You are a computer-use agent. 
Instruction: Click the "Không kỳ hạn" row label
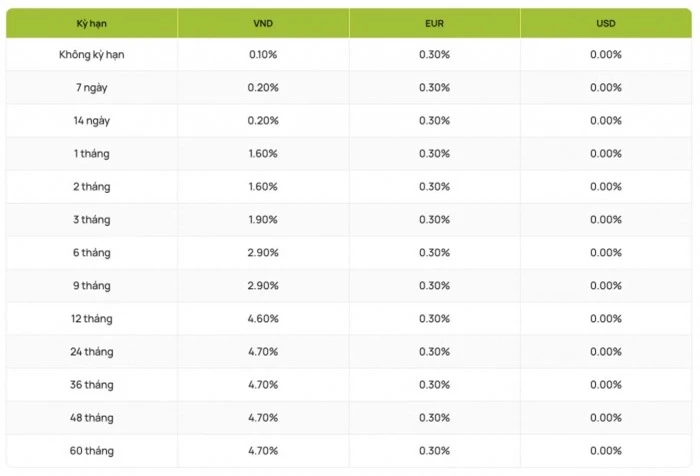pyautogui.click(x=92, y=54)
